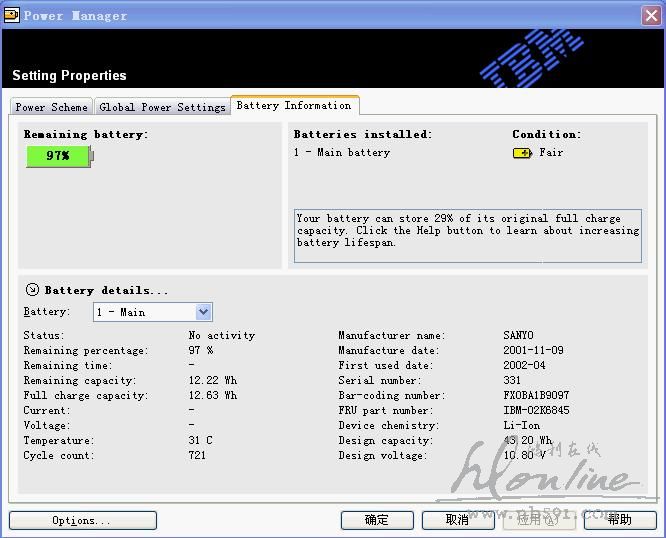Click the Power Manager title bar icon
This screenshot has height=538, width=666.
pos(12,14)
